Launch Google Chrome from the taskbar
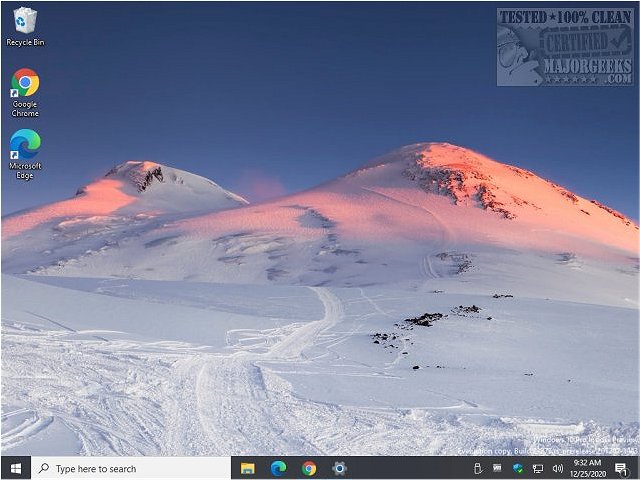640x480 pixels. coord(309,468)
